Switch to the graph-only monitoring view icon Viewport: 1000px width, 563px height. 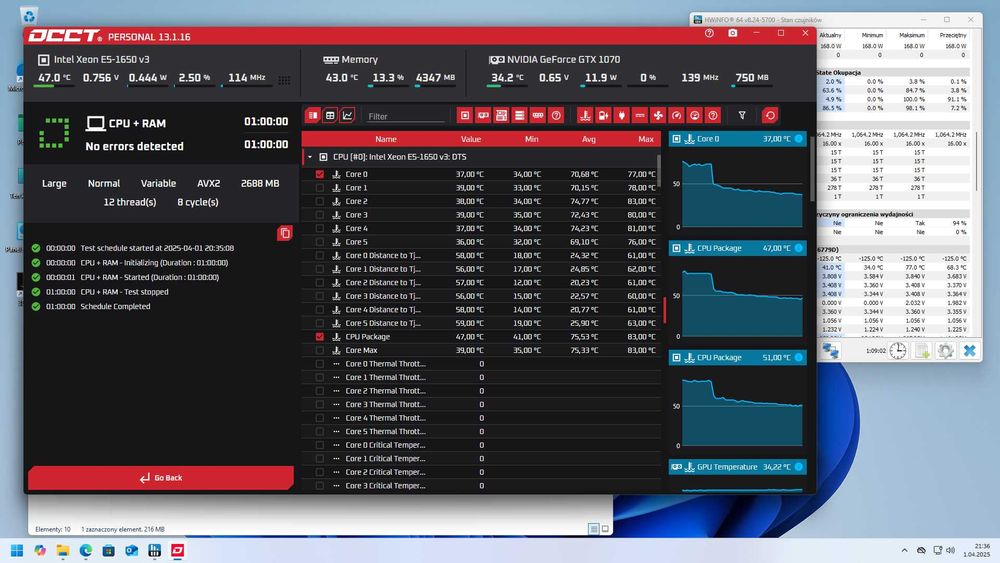click(x=347, y=115)
